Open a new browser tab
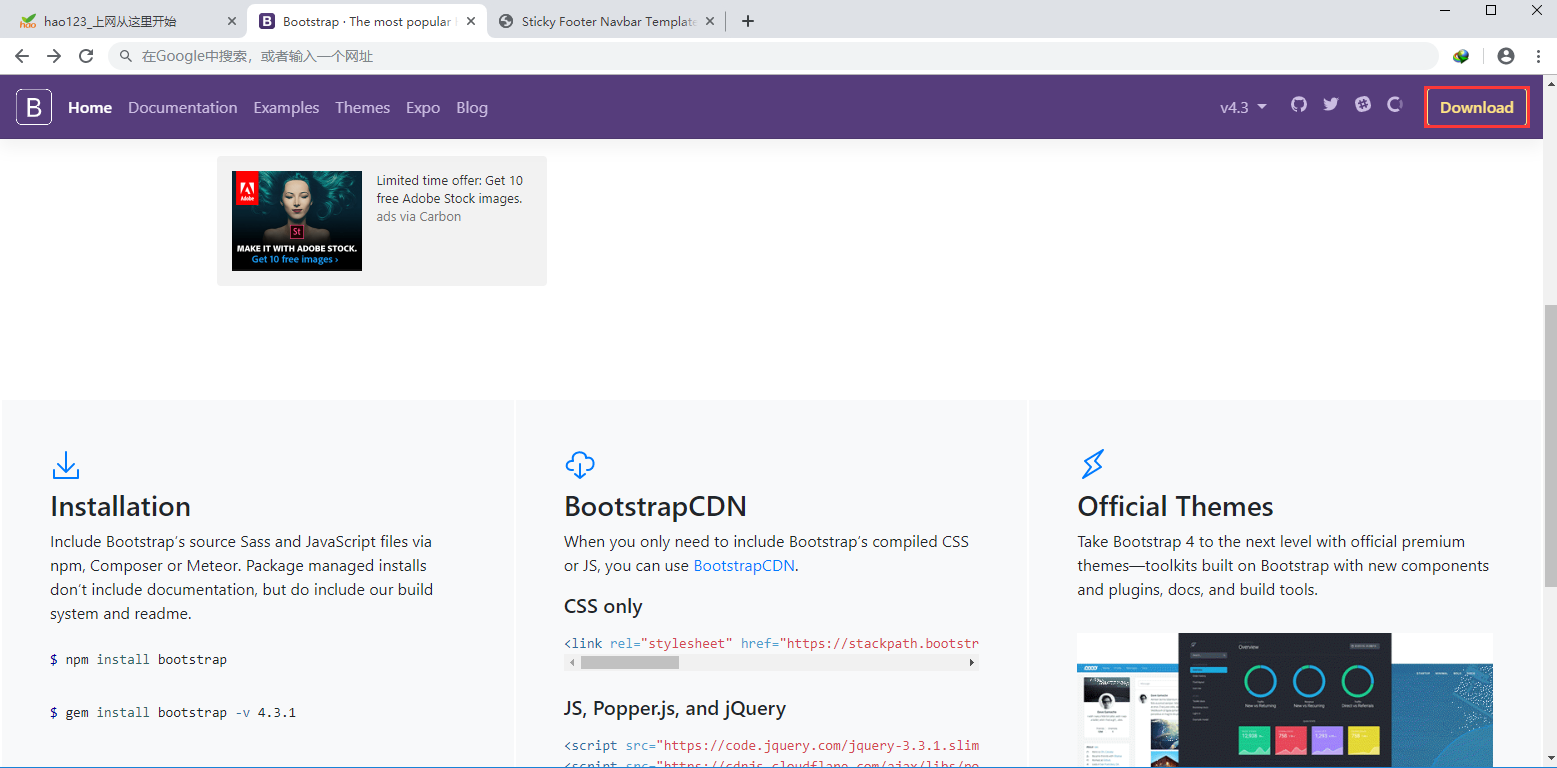This screenshot has width=1557, height=768. [748, 21]
